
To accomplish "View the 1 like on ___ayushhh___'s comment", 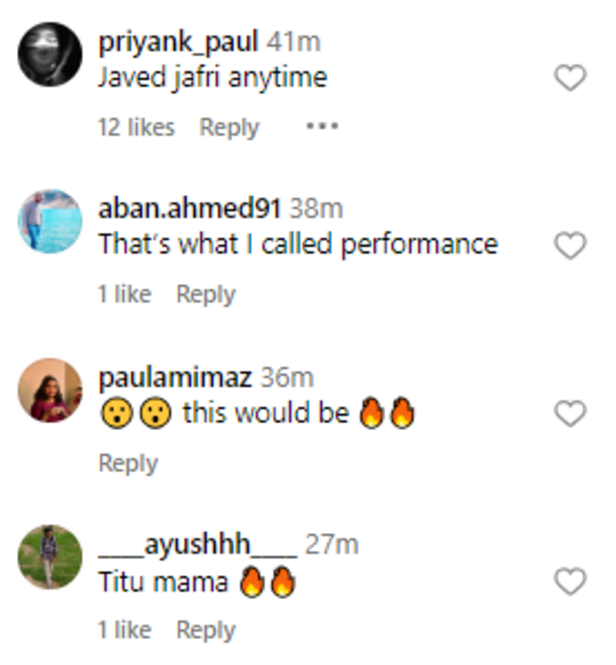I will (x=124, y=630).
